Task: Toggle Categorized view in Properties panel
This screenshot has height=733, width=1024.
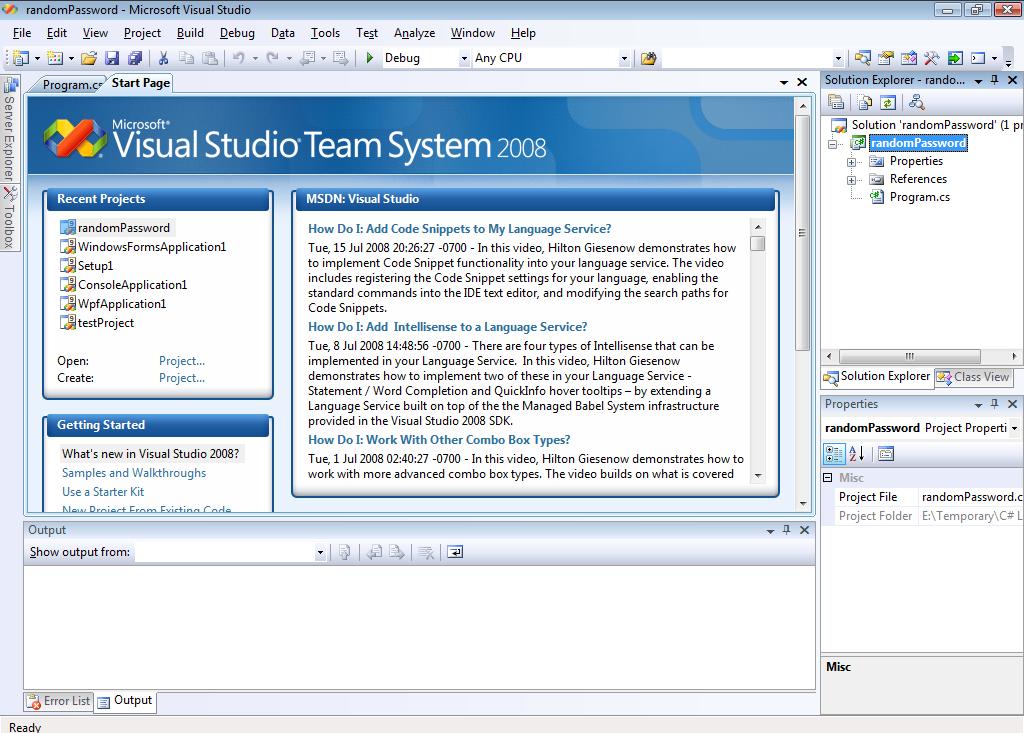Action: click(834, 453)
